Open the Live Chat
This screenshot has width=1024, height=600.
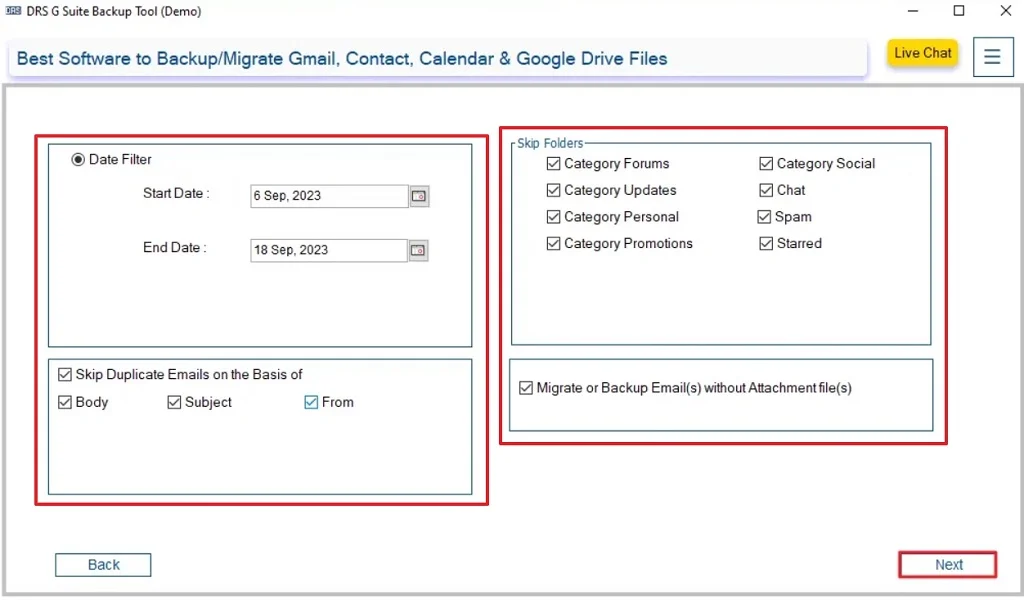tap(921, 53)
